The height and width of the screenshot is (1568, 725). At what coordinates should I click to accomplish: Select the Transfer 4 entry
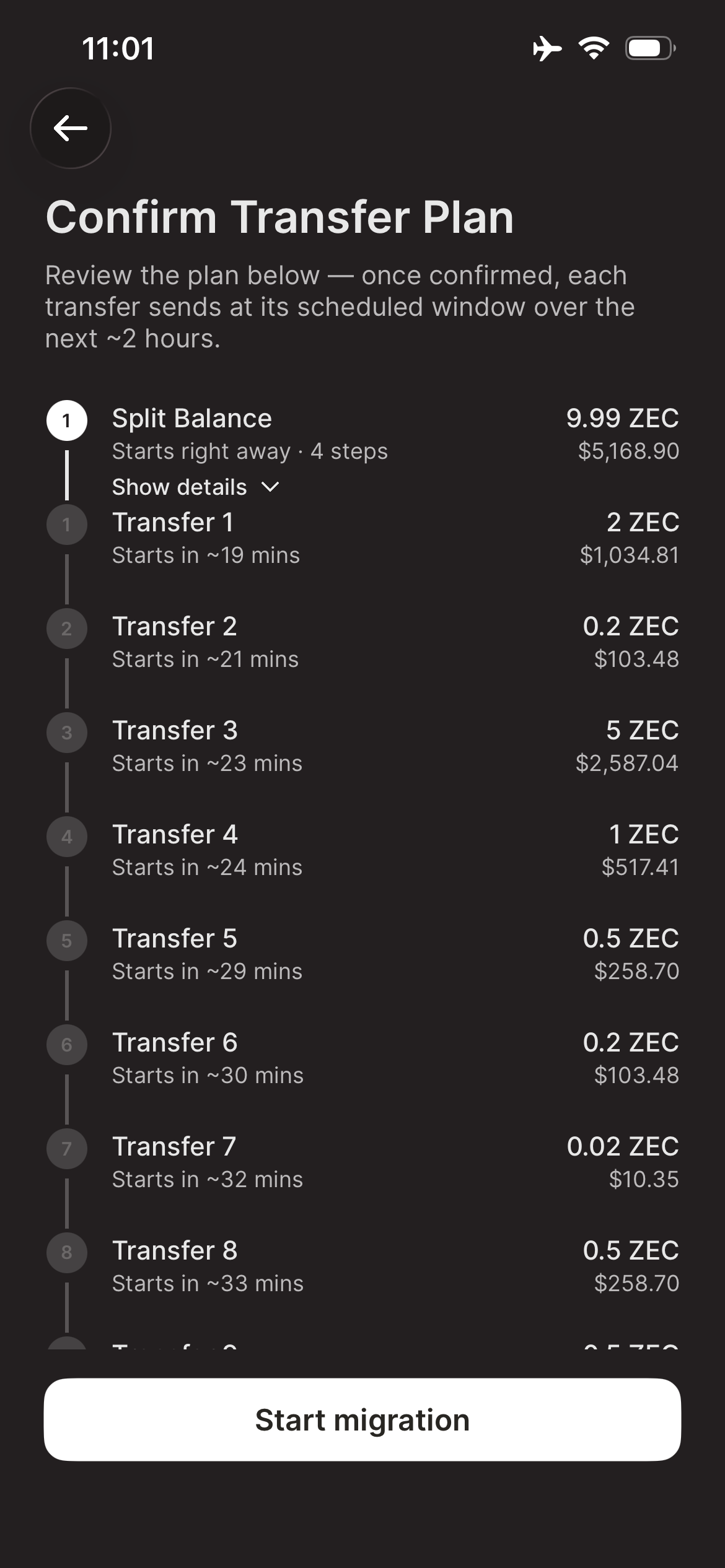[362, 850]
